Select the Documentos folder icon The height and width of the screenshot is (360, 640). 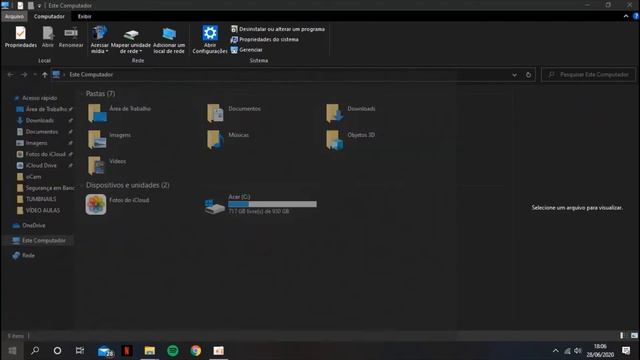click(x=216, y=113)
